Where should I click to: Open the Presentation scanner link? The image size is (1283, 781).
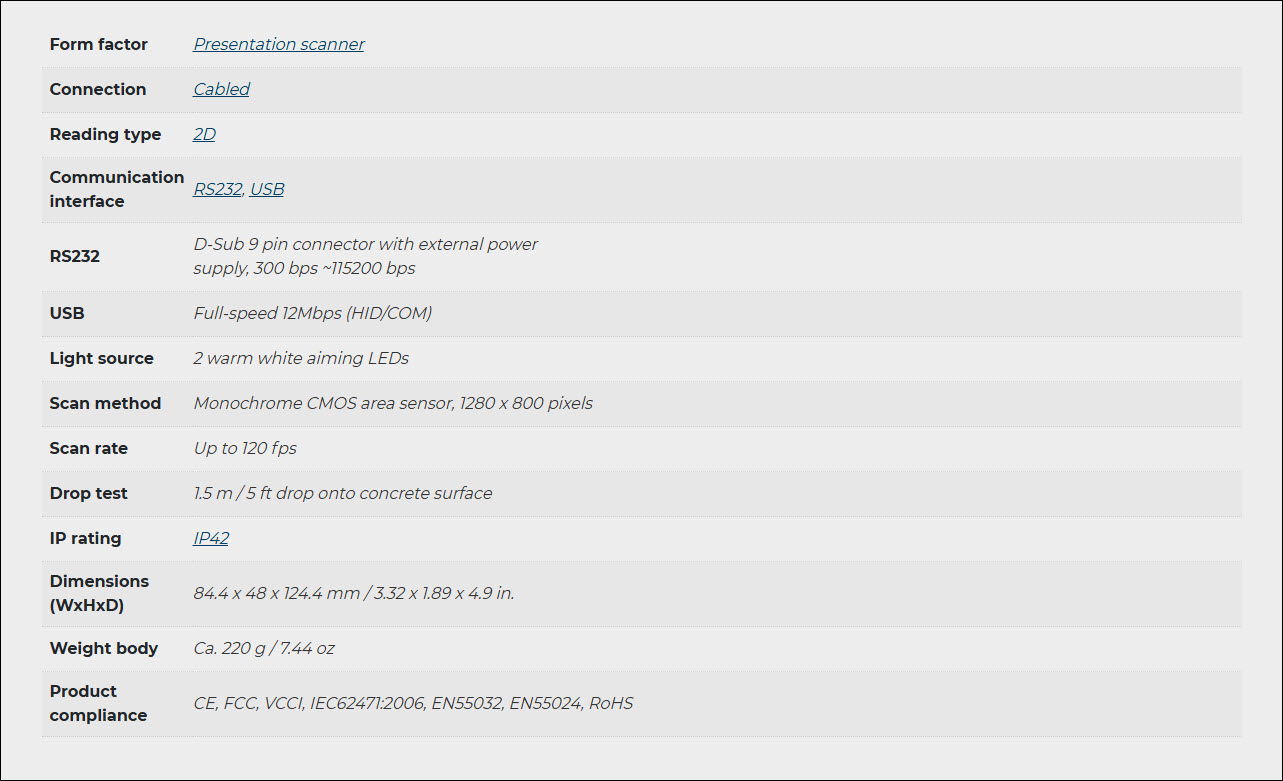click(x=279, y=44)
